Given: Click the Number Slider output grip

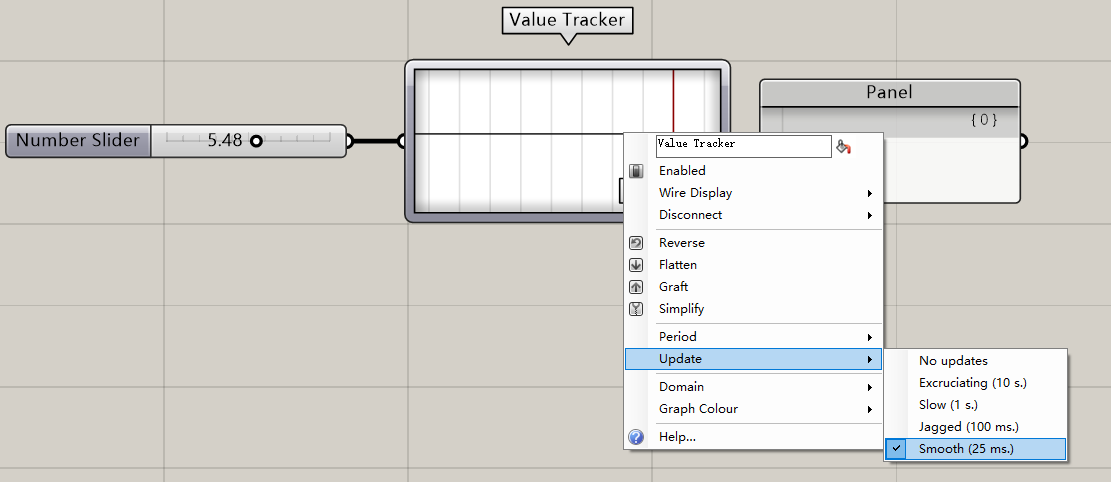Looking at the screenshot, I should tap(349, 141).
